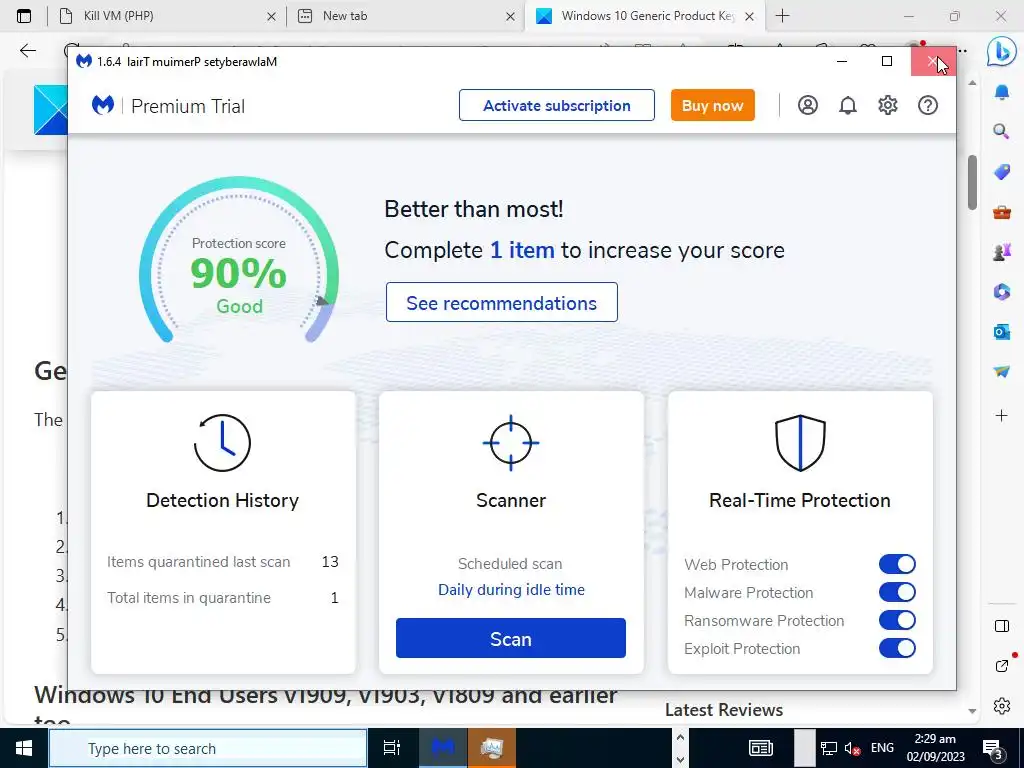Click the network tray icon

tap(828, 749)
